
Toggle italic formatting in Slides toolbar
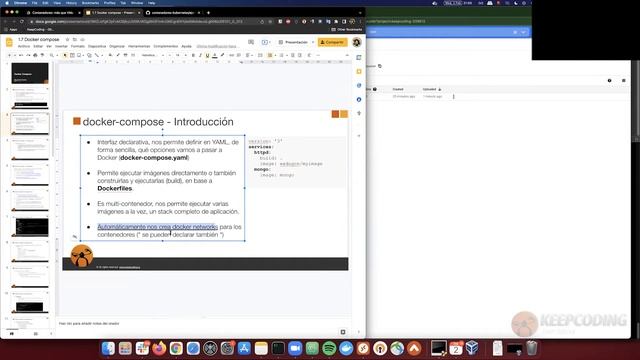click(x=200, y=55)
